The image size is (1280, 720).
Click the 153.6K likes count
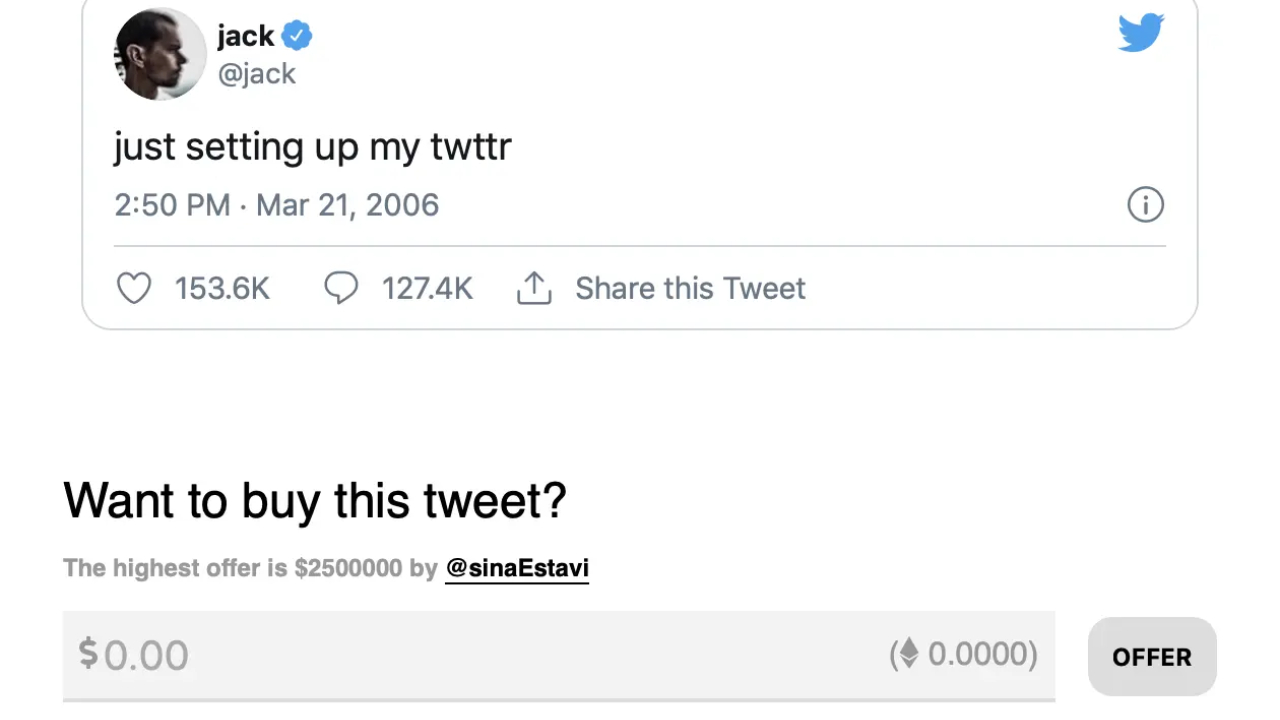(222, 288)
